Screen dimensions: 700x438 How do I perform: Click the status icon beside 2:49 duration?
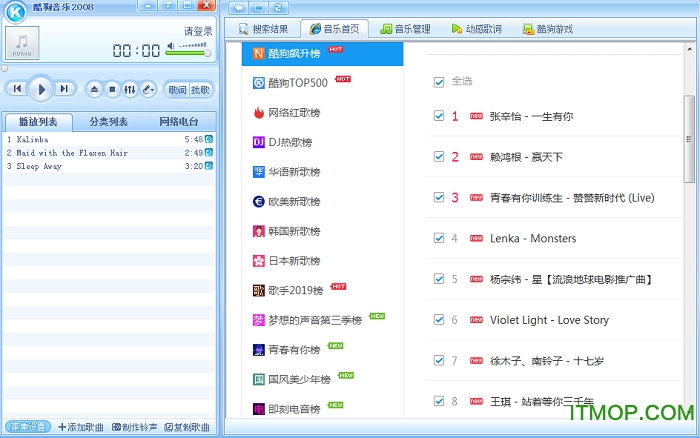(x=209, y=153)
